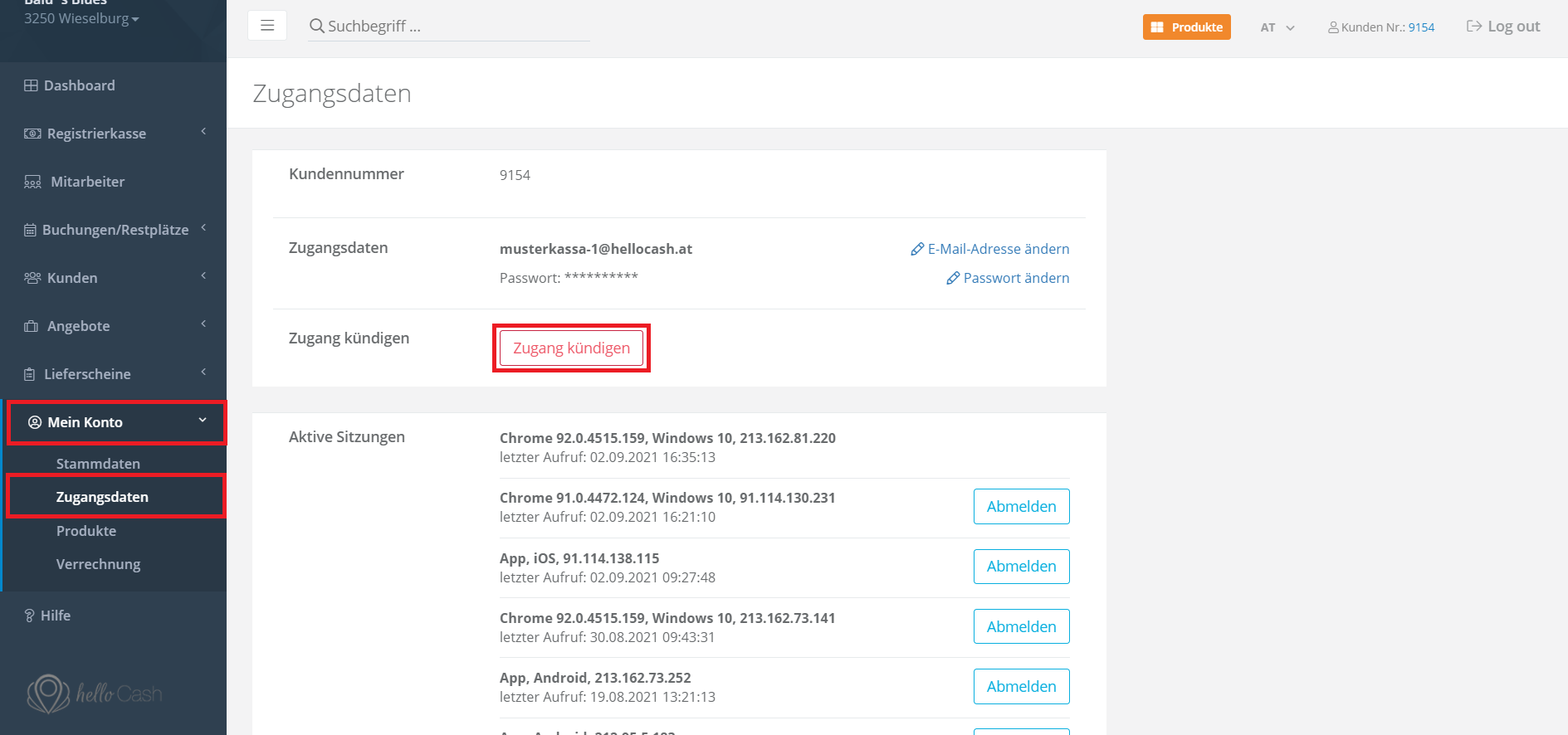Open the AT country dropdown
1568x735 pixels.
[1277, 27]
